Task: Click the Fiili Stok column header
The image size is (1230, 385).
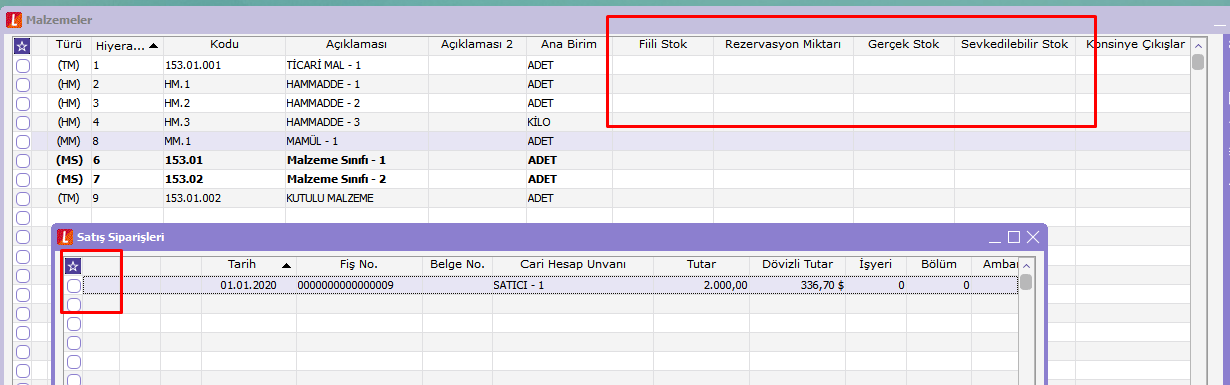Action: click(663, 45)
